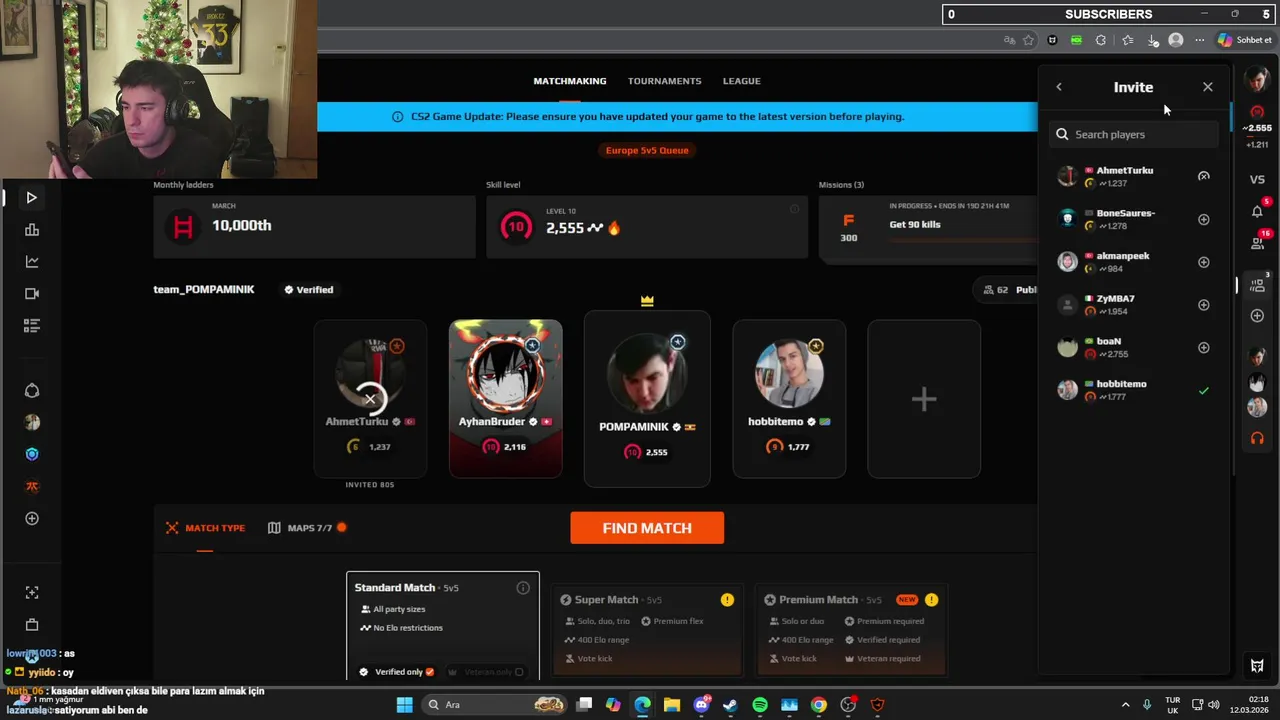Cancel pending invite for AhmetTurku in list
1280x720 pixels.
point(1204,176)
